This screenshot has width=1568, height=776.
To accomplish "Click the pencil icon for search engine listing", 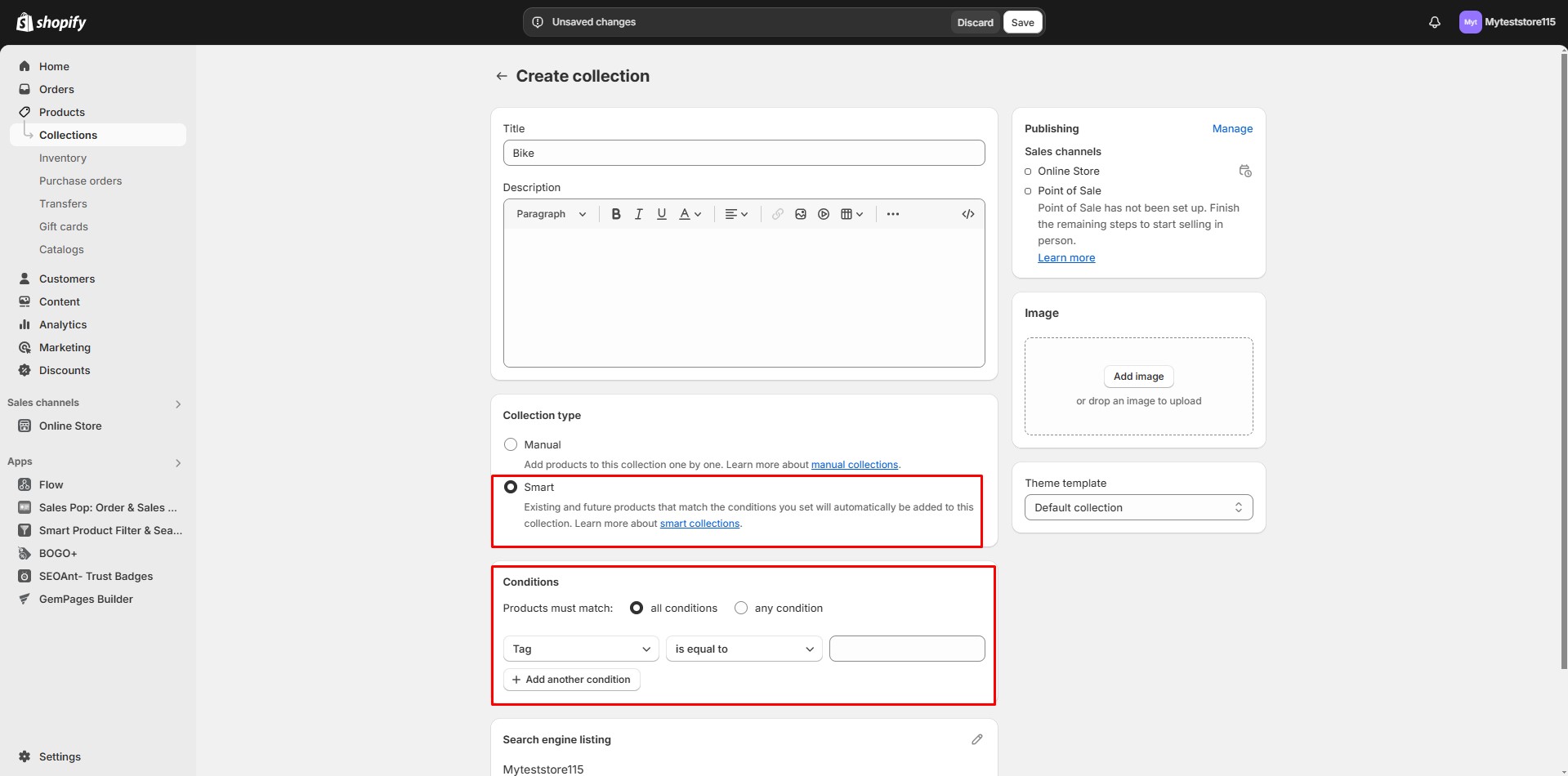I will point(976,739).
